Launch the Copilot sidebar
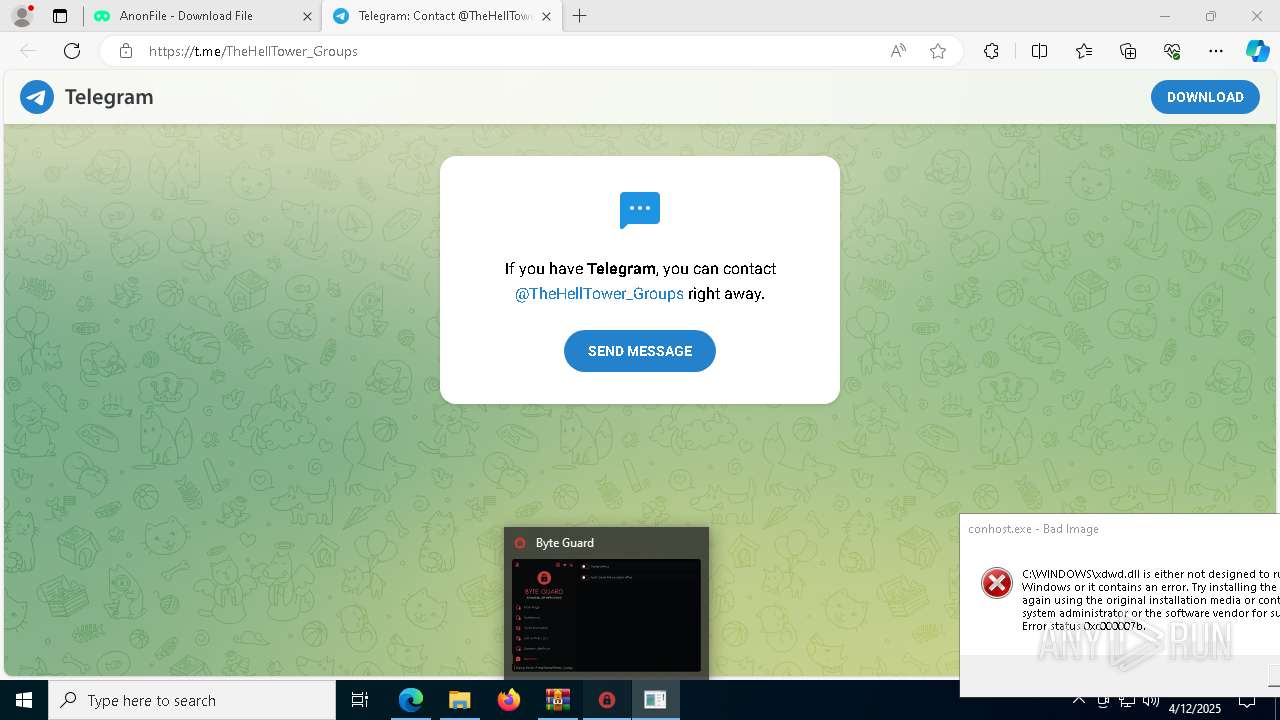This screenshot has height=720, width=1280. coord(1257,51)
